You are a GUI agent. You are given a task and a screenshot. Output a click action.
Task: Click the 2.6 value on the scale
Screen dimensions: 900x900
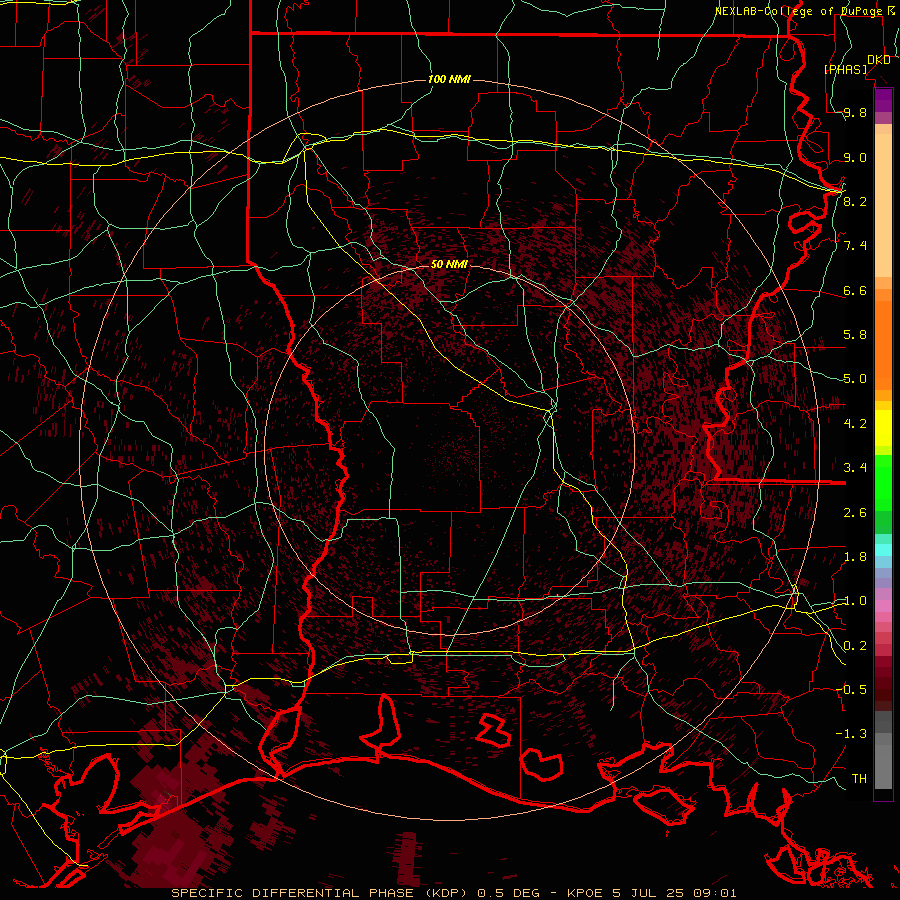(855, 512)
